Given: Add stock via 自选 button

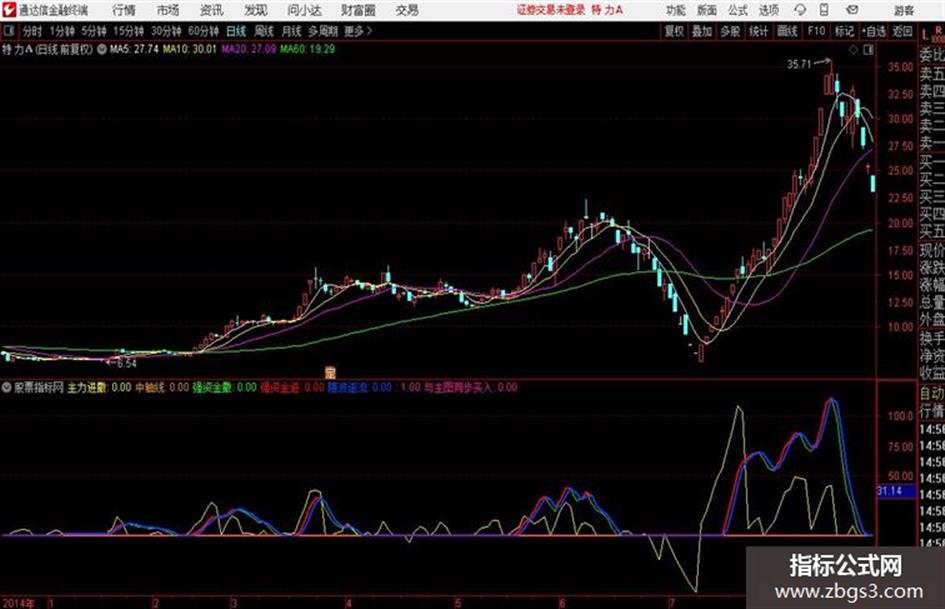Looking at the screenshot, I should 874,31.
